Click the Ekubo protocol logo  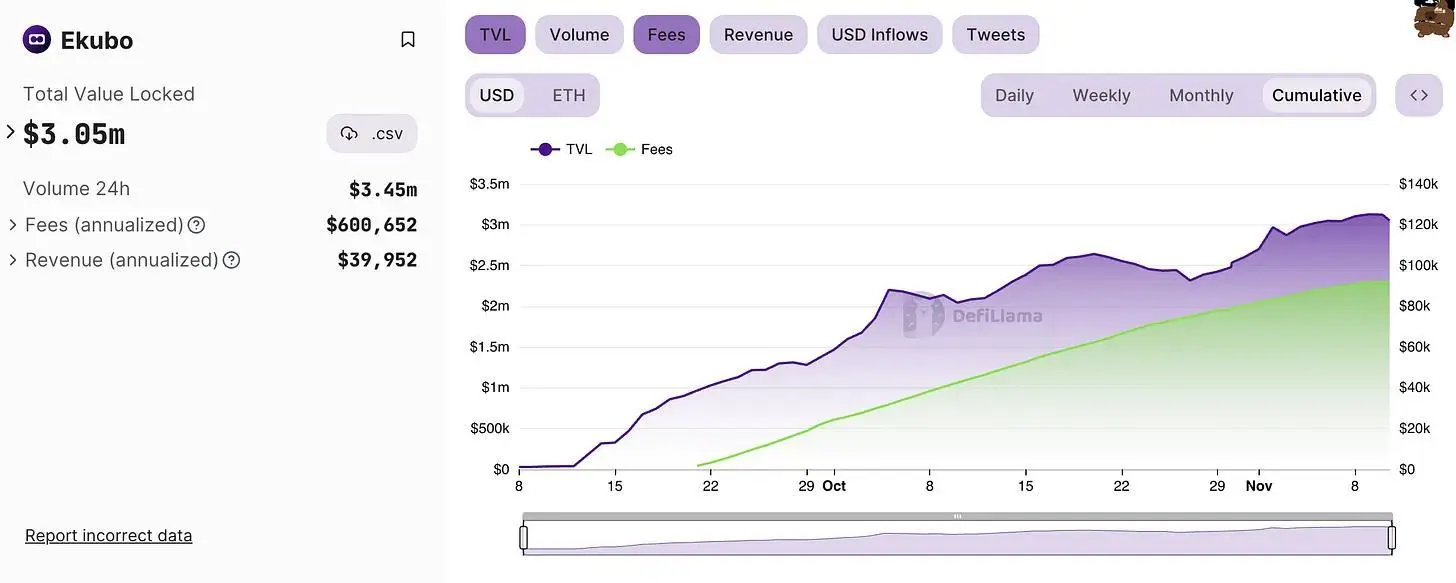pos(37,40)
